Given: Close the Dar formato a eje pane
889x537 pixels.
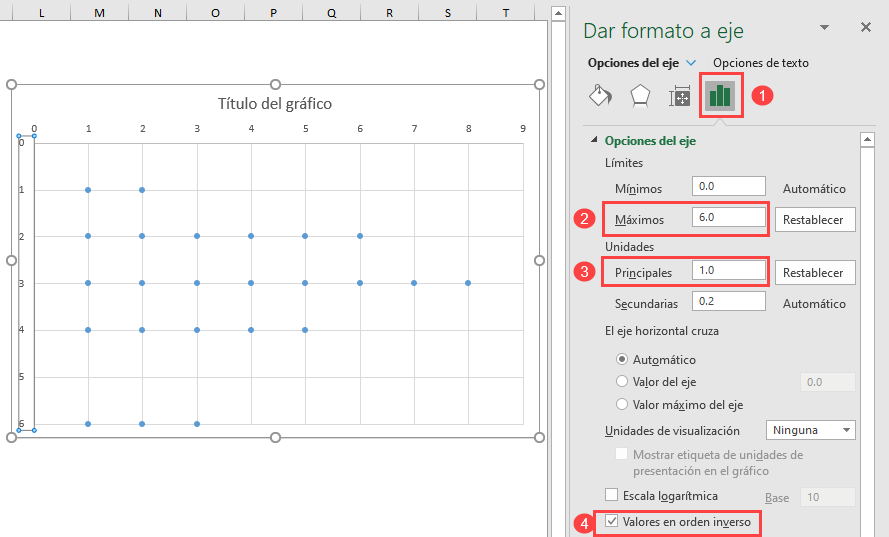Looking at the screenshot, I should (x=865, y=27).
